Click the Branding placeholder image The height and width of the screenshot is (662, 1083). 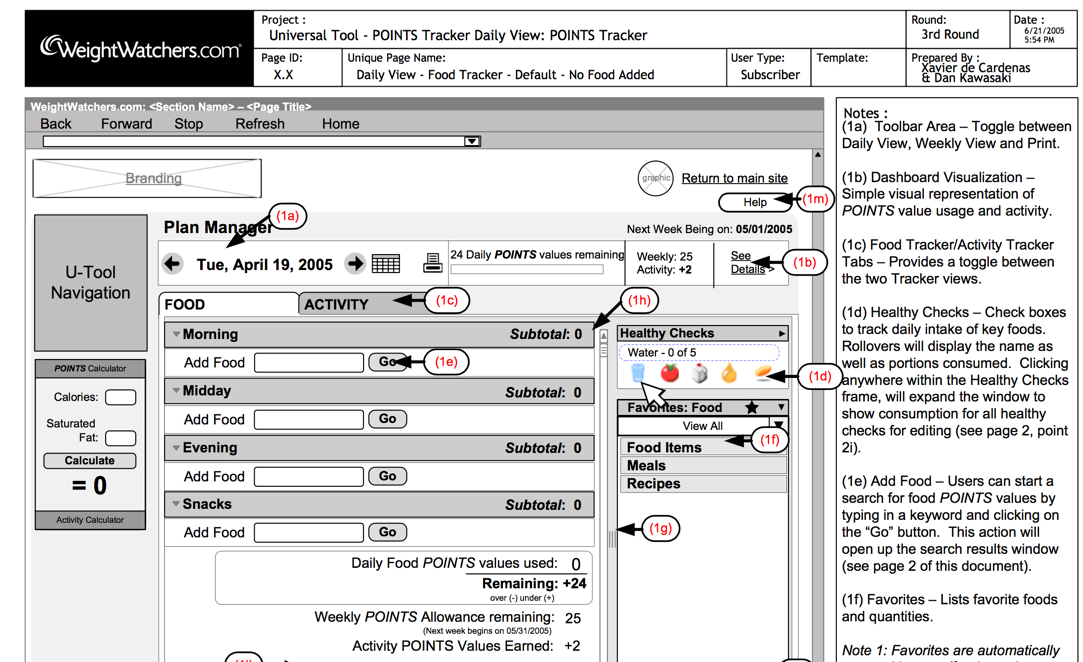[x=147, y=178]
